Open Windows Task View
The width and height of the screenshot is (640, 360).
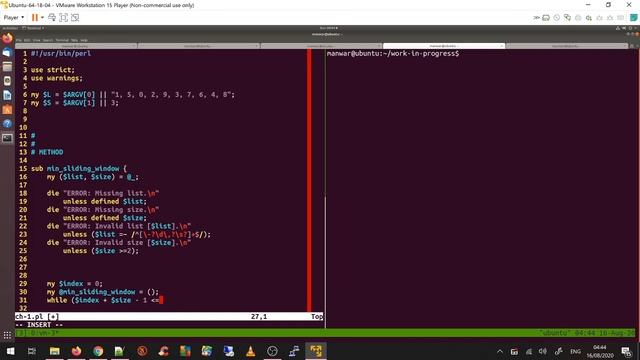32,351
